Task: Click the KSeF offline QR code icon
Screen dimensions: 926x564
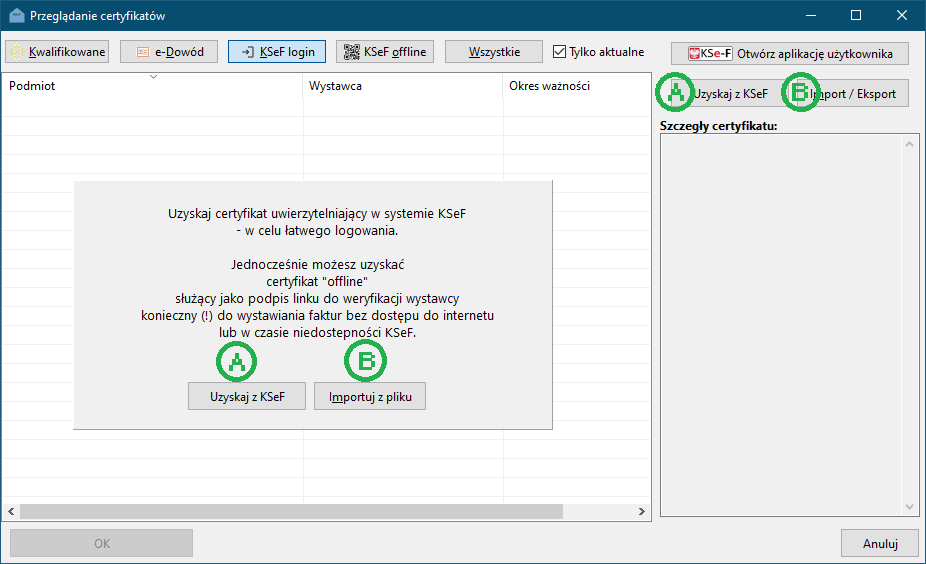Action: (350, 52)
